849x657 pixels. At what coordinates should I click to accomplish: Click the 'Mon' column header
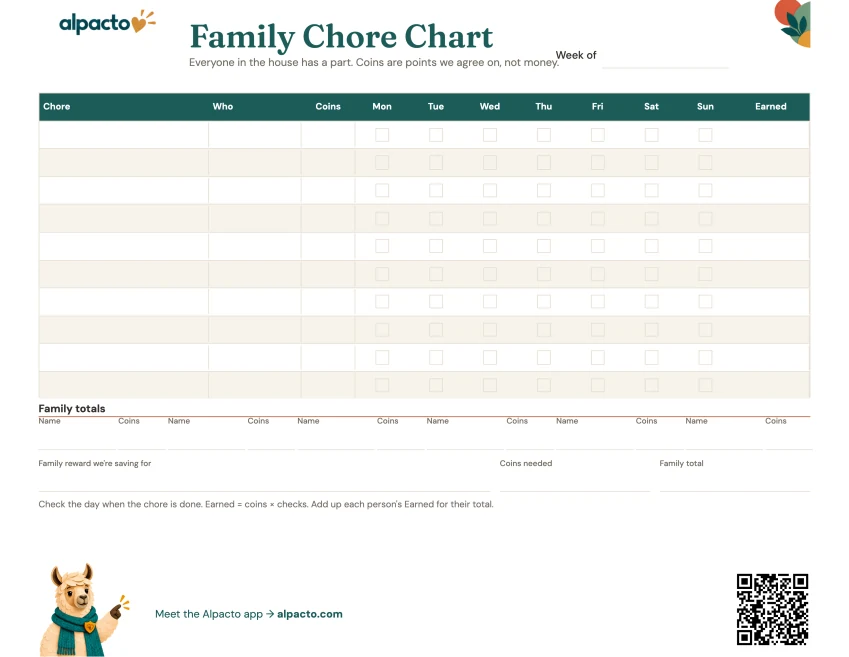pyautogui.click(x=382, y=106)
